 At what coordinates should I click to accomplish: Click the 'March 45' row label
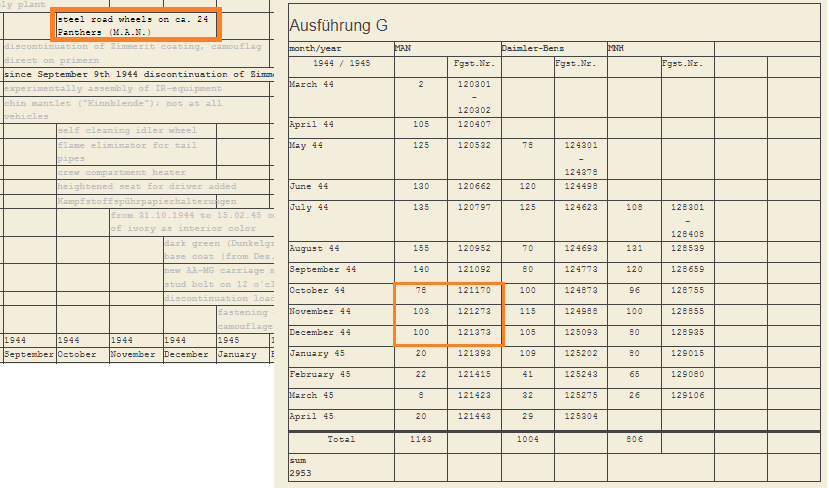click(x=311, y=395)
